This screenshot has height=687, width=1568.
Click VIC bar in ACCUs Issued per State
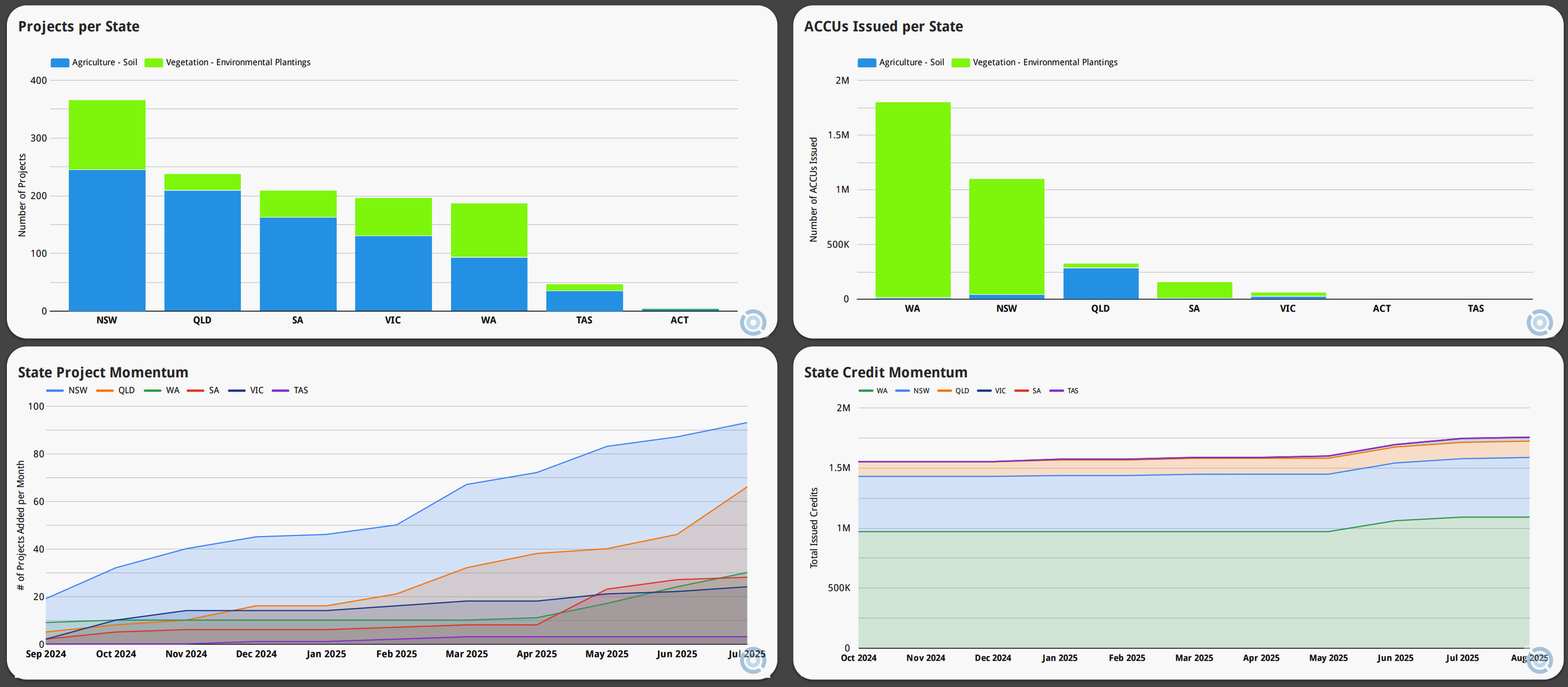tap(1288, 296)
